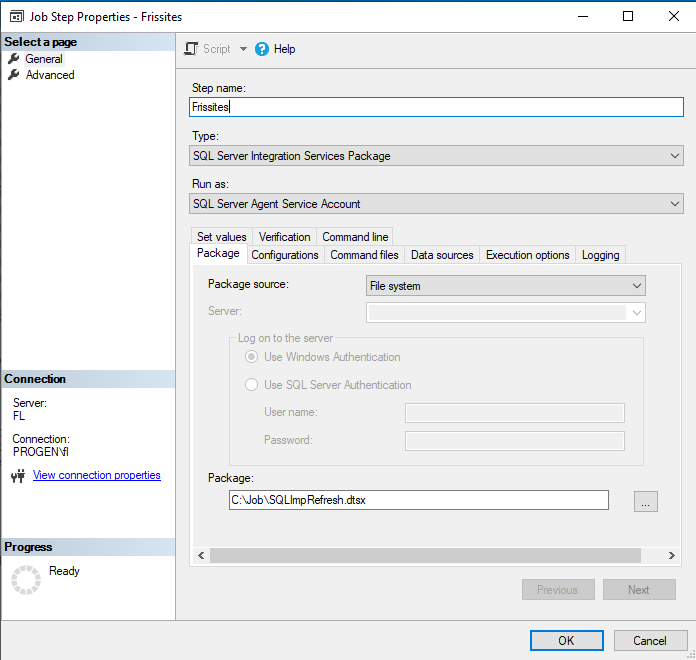696x660 pixels.
Task: Open the Data sources tab
Action: [x=442, y=255]
